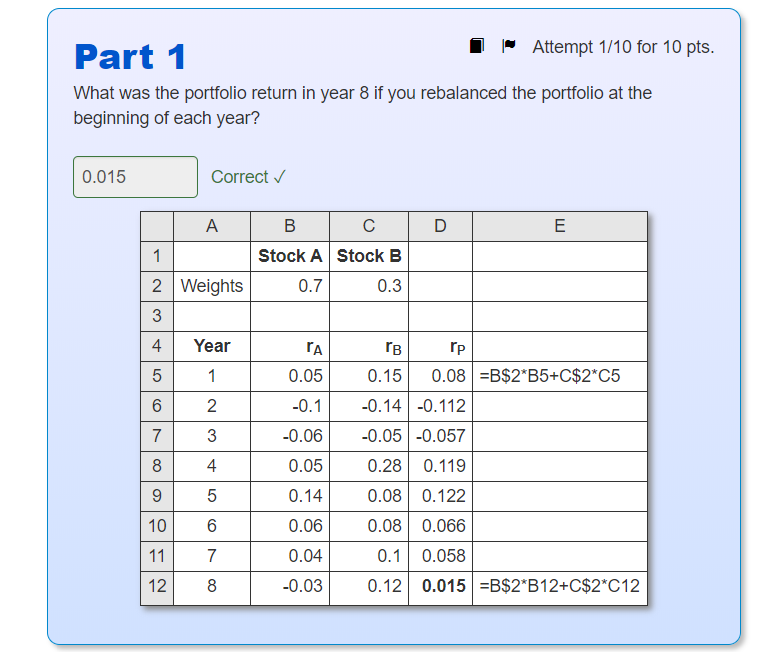Select row header 5

point(157,377)
